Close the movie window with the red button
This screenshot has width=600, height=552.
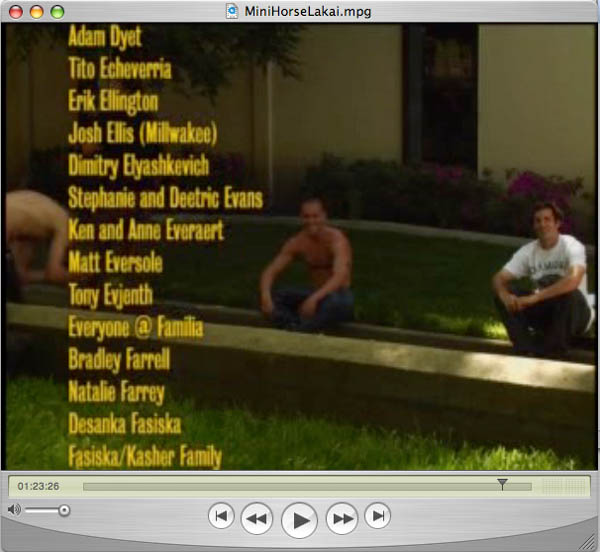point(16,12)
